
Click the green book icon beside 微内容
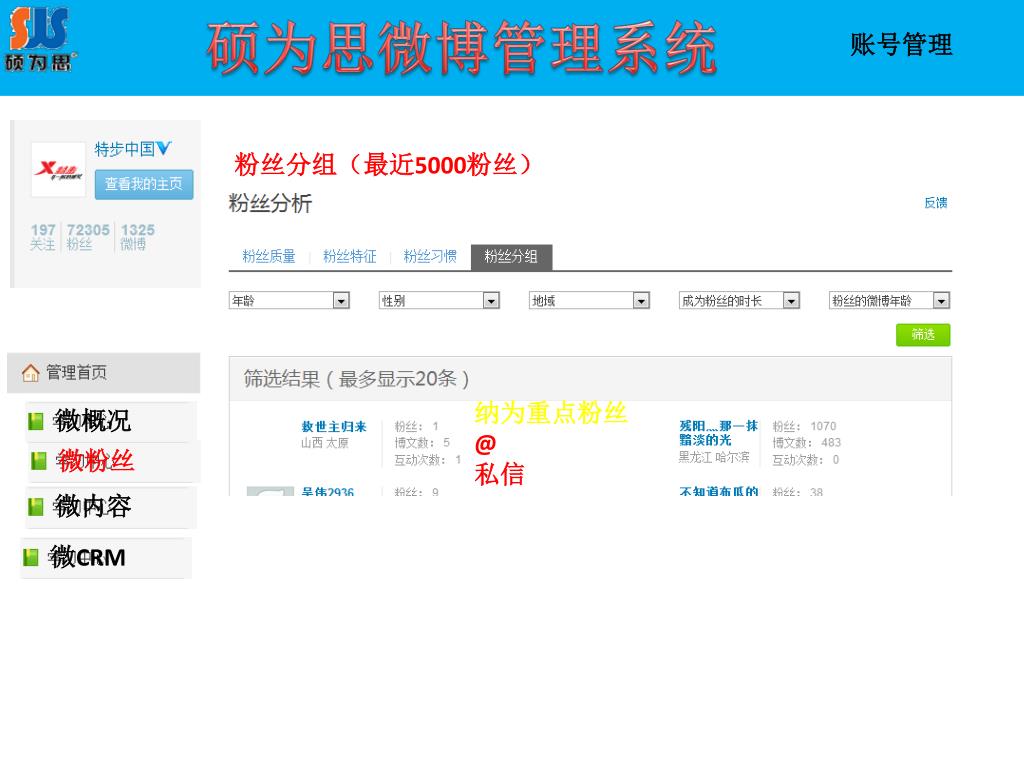(x=36, y=506)
